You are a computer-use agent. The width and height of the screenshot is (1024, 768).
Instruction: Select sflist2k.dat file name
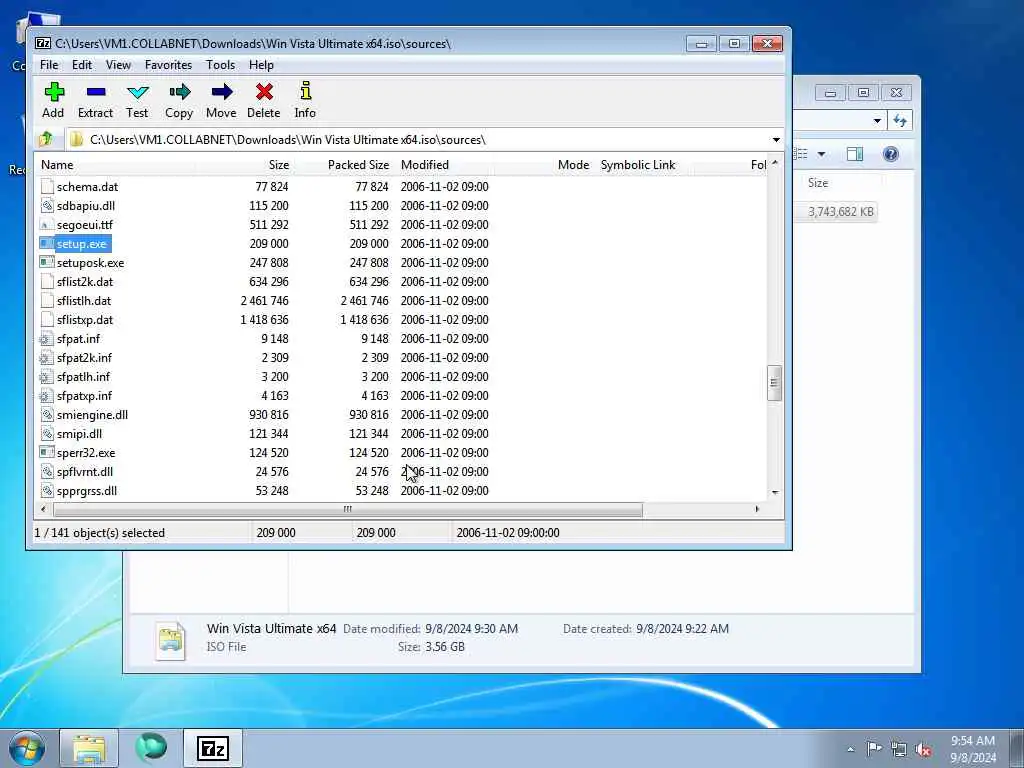click(x=85, y=281)
